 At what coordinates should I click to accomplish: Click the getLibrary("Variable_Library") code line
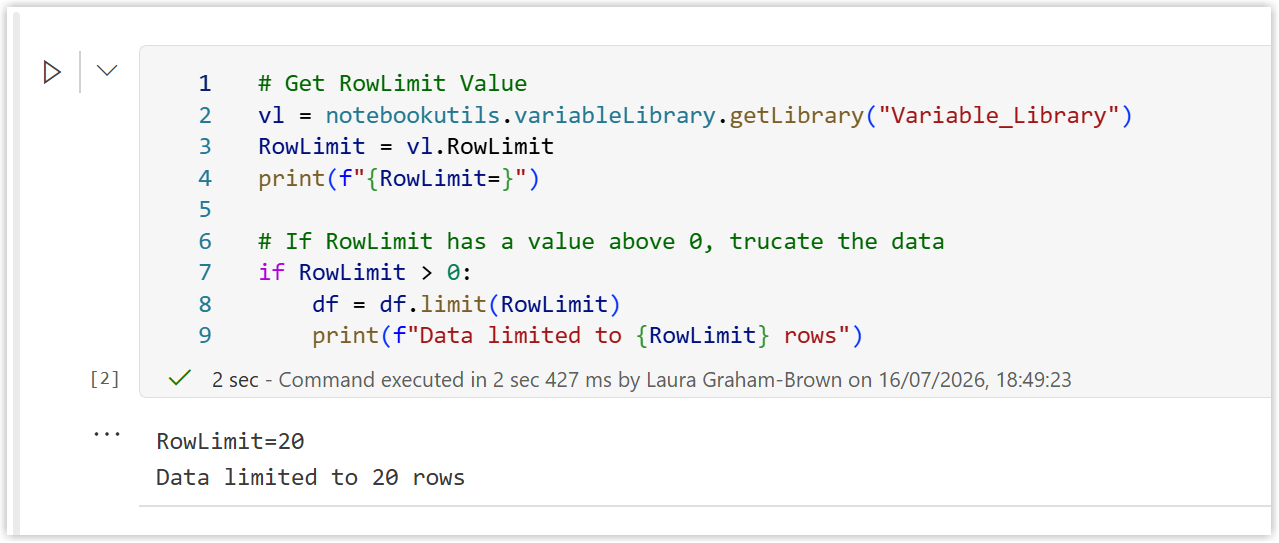click(695, 115)
